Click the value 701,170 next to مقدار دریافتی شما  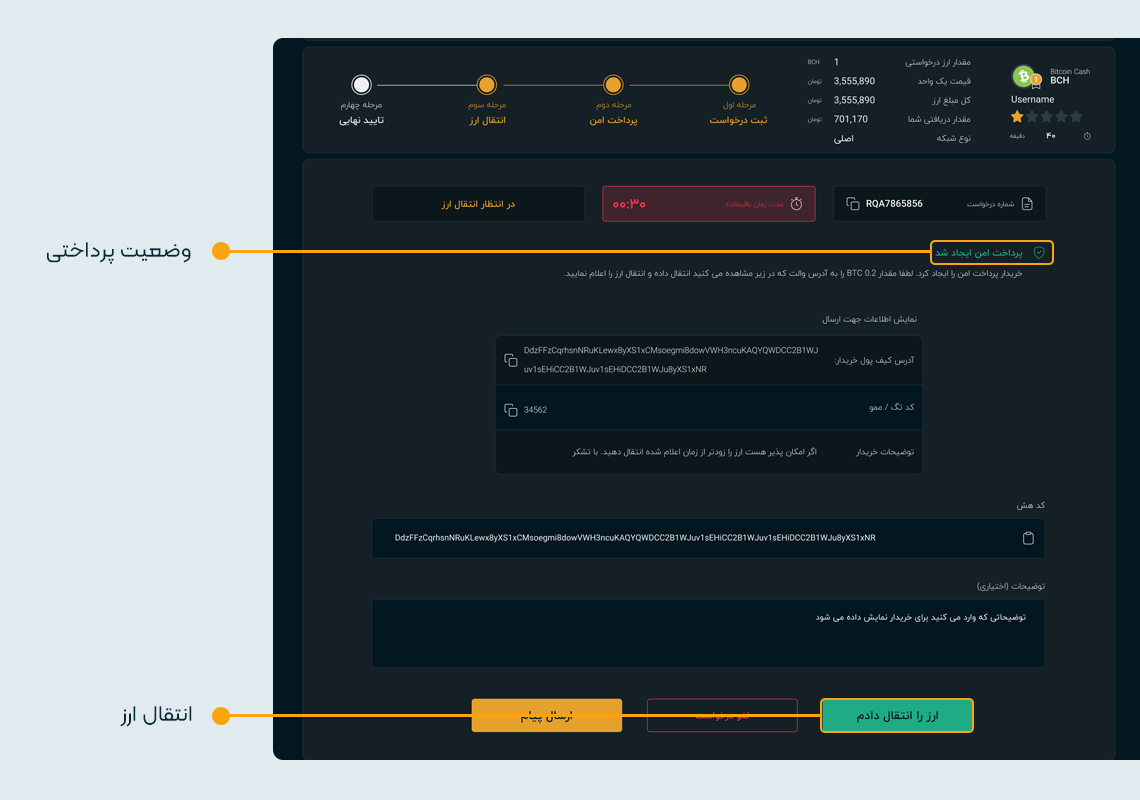point(851,119)
